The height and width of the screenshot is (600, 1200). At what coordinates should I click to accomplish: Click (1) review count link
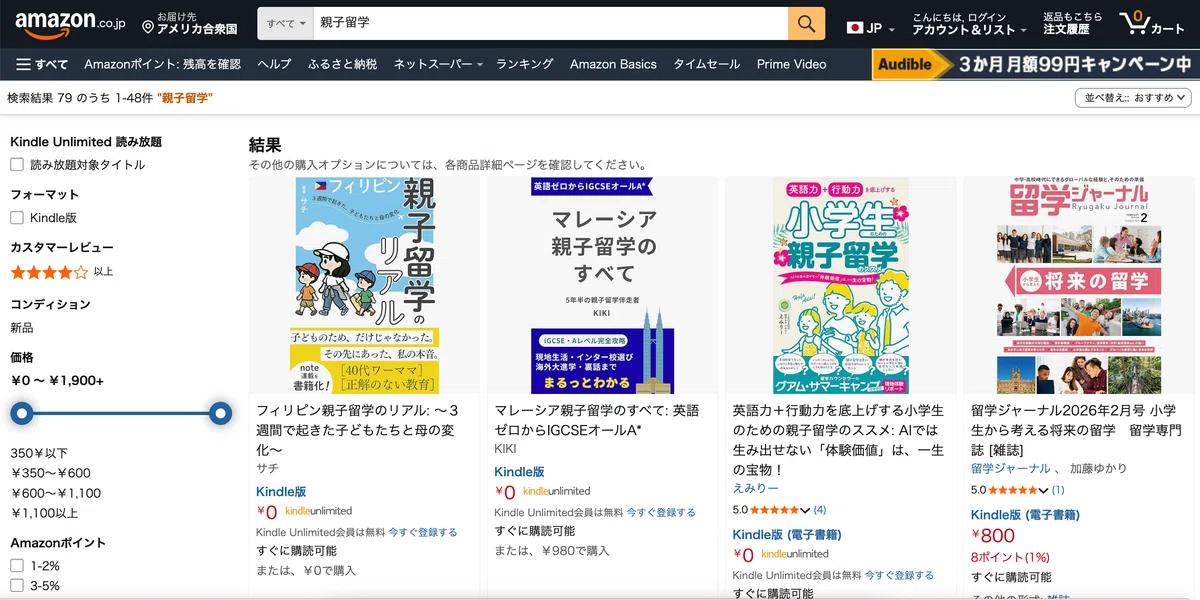(1058, 490)
